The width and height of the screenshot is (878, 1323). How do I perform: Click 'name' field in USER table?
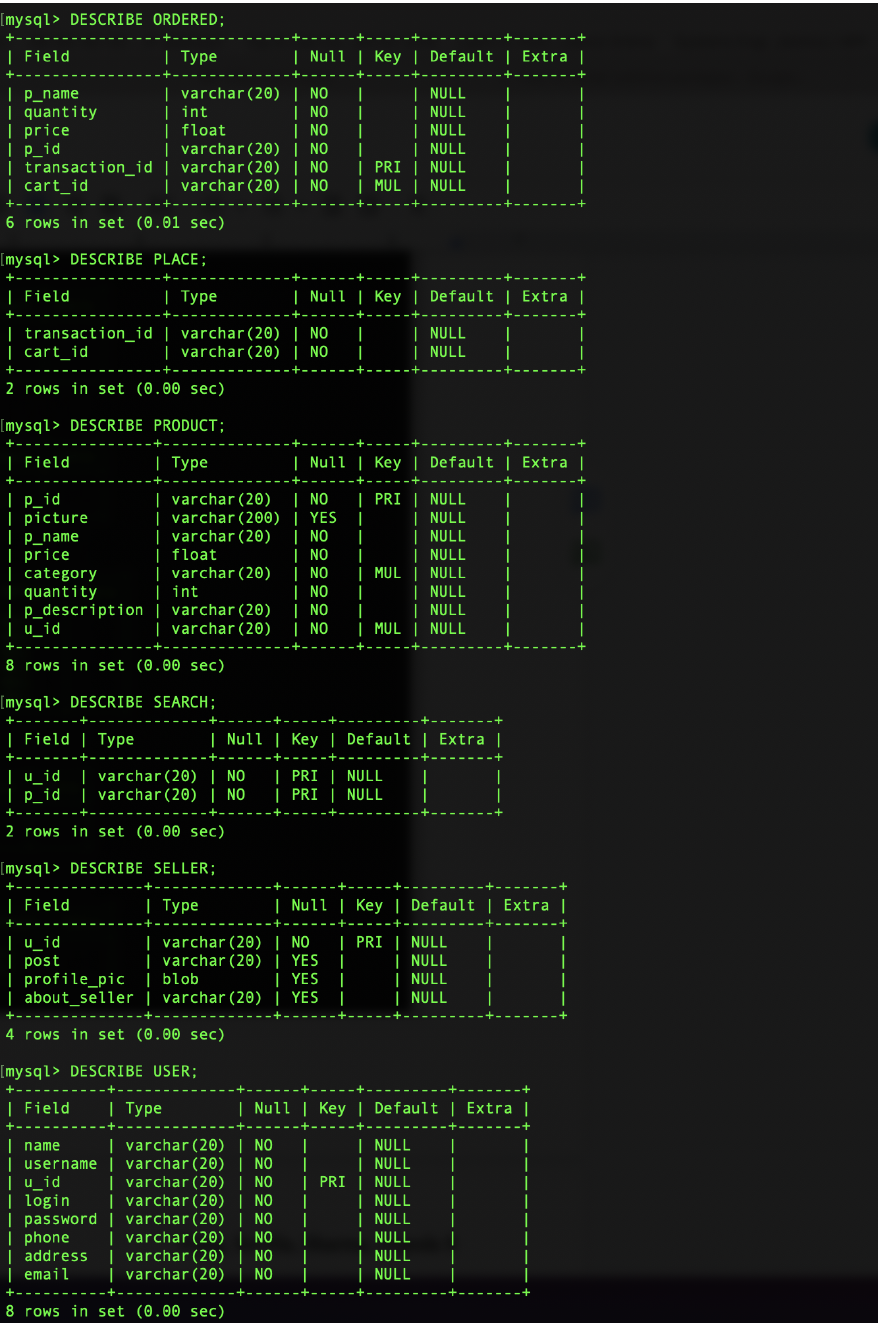tap(42, 1145)
